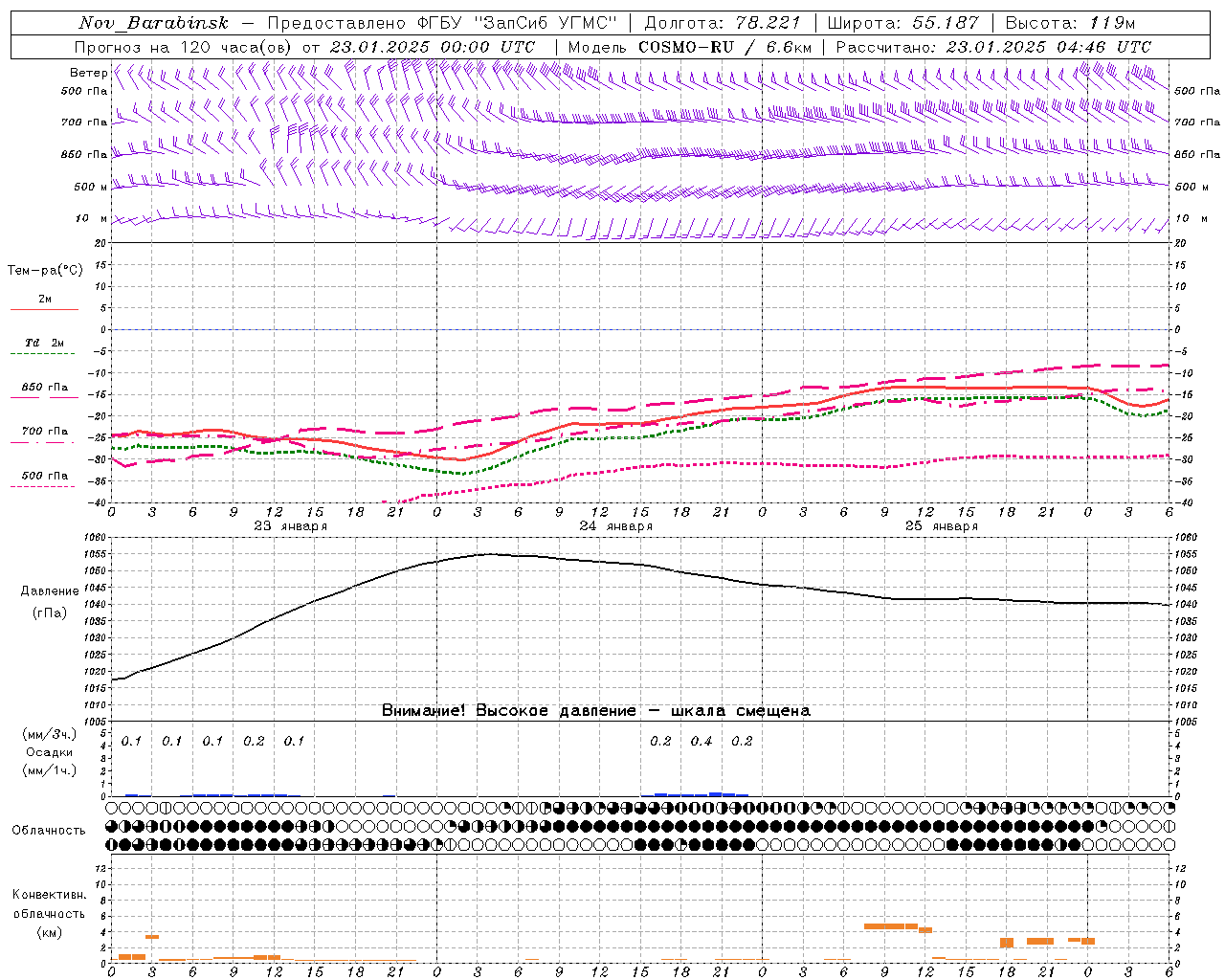Click the '(мм/1ч.)' precipitation unit label
The image size is (1225, 980).
[x=49, y=770]
